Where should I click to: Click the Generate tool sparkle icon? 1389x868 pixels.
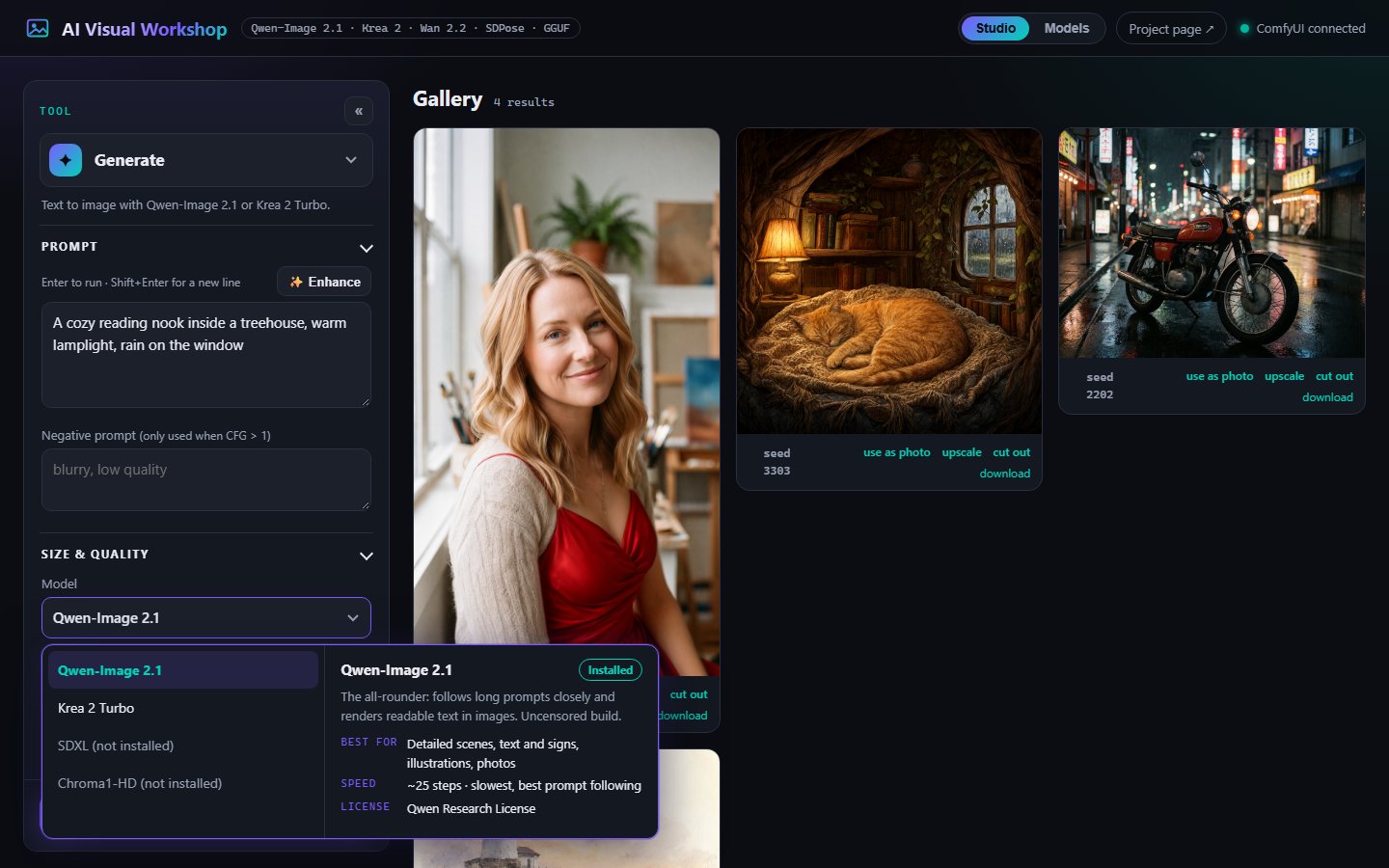pos(66,160)
